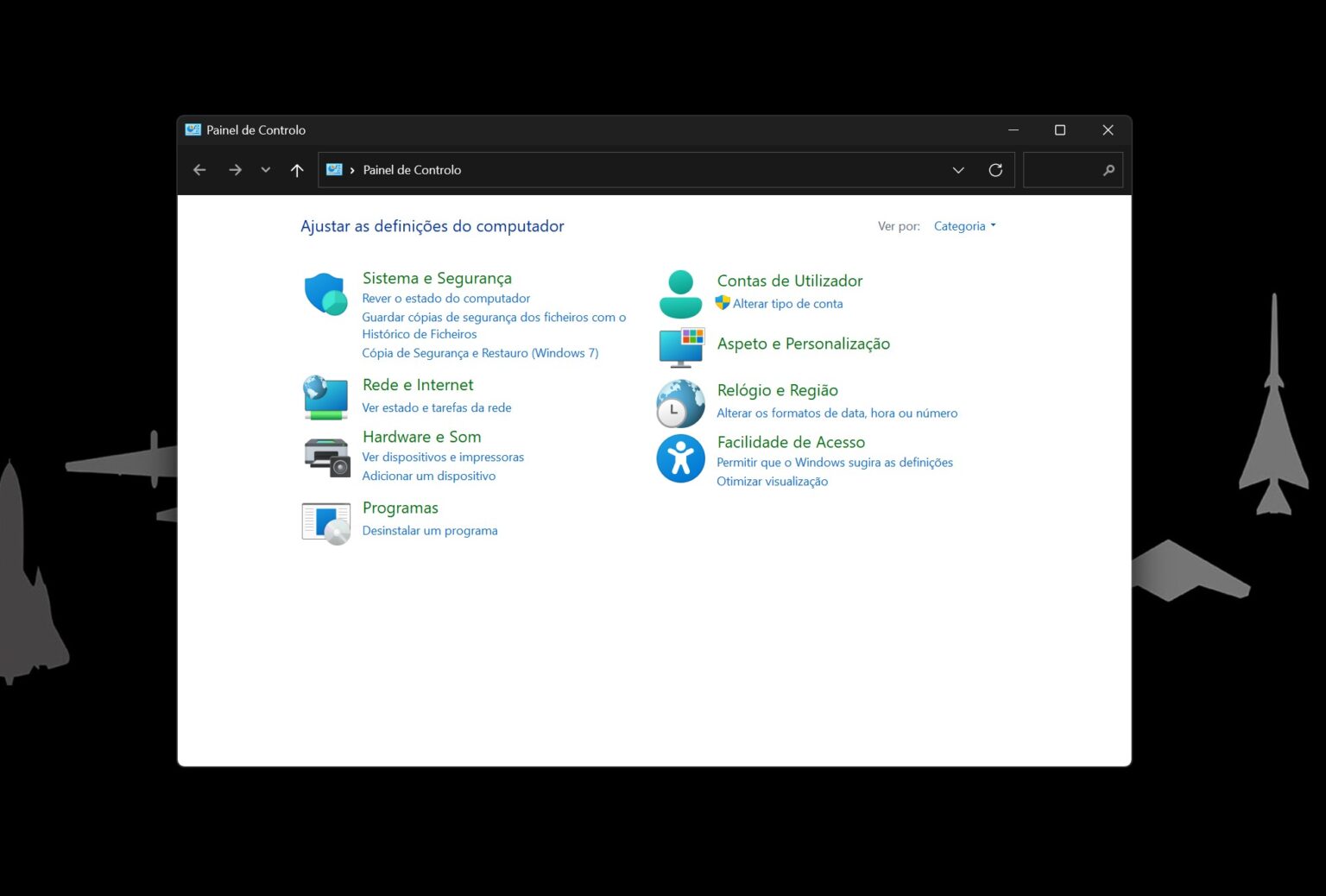The height and width of the screenshot is (896, 1326).
Task: Click the breadcrumb chevron before Painel de Controlo
Action: pyautogui.click(x=352, y=170)
